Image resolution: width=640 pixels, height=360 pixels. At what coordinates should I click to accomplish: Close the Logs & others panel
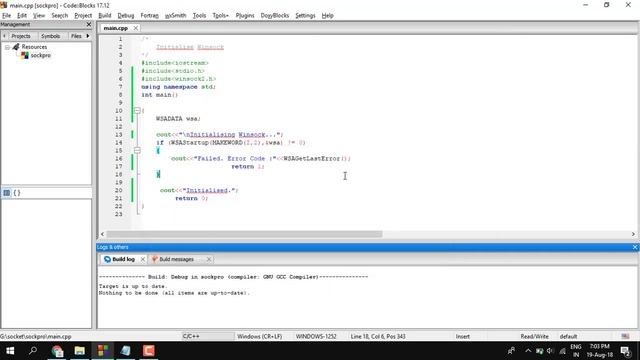point(635,247)
